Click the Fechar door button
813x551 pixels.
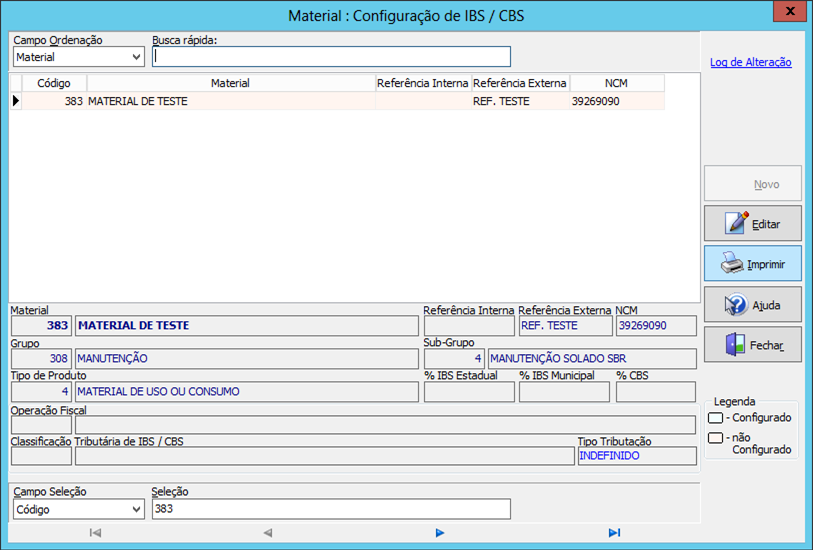[x=752, y=345]
